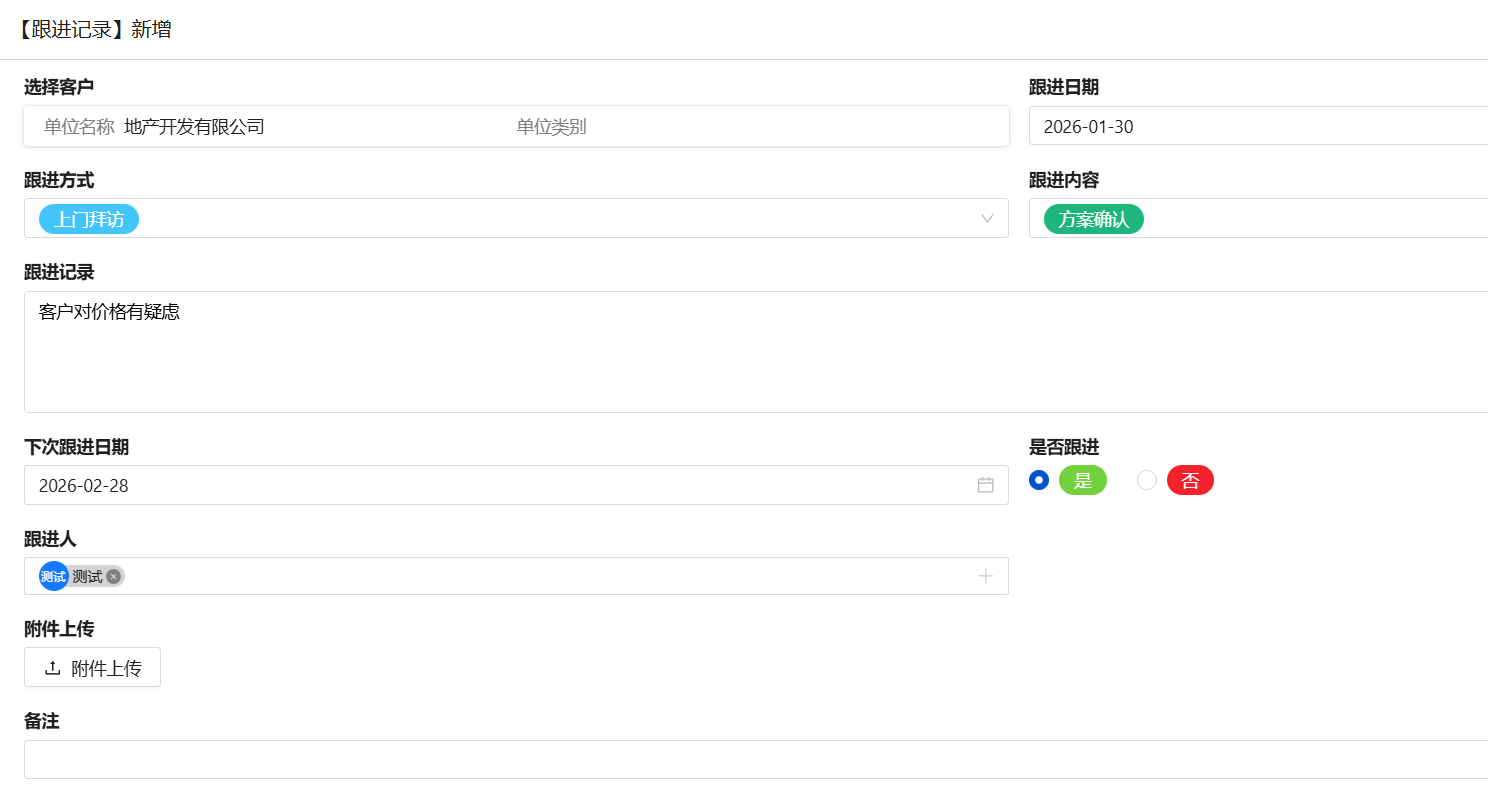Viewport: 1488px width, 791px height.
Task: Focus the 跟进日期 field showing 2026-01-30
Action: tap(1250, 127)
